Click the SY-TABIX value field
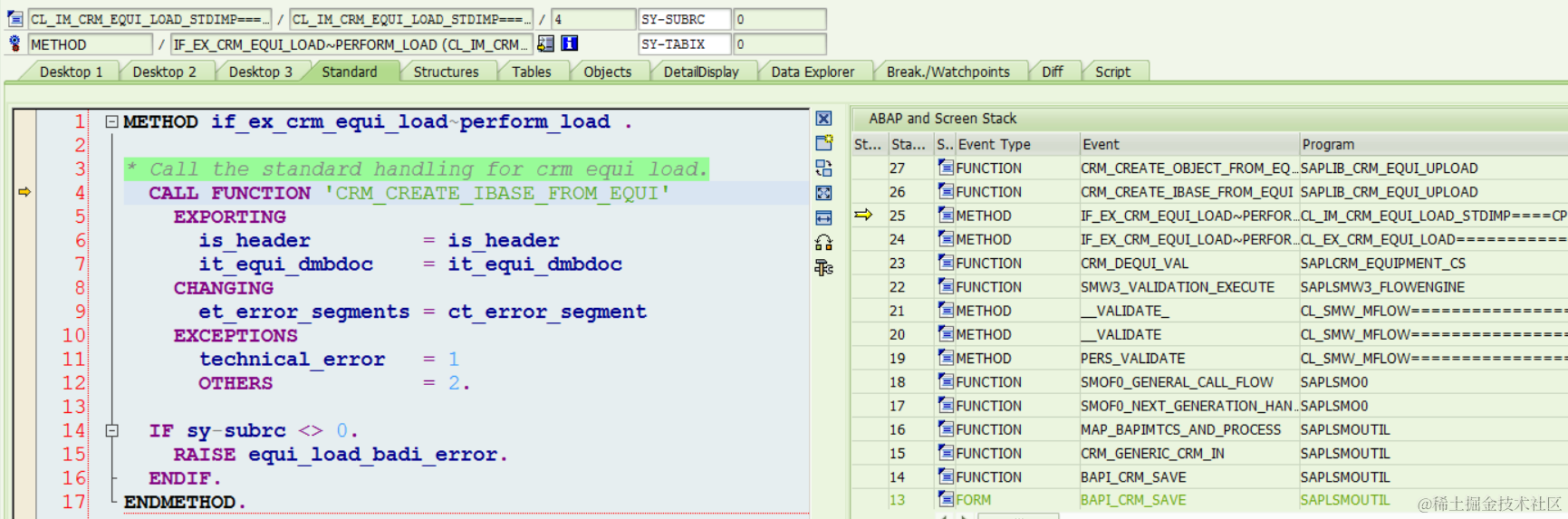 point(780,43)
